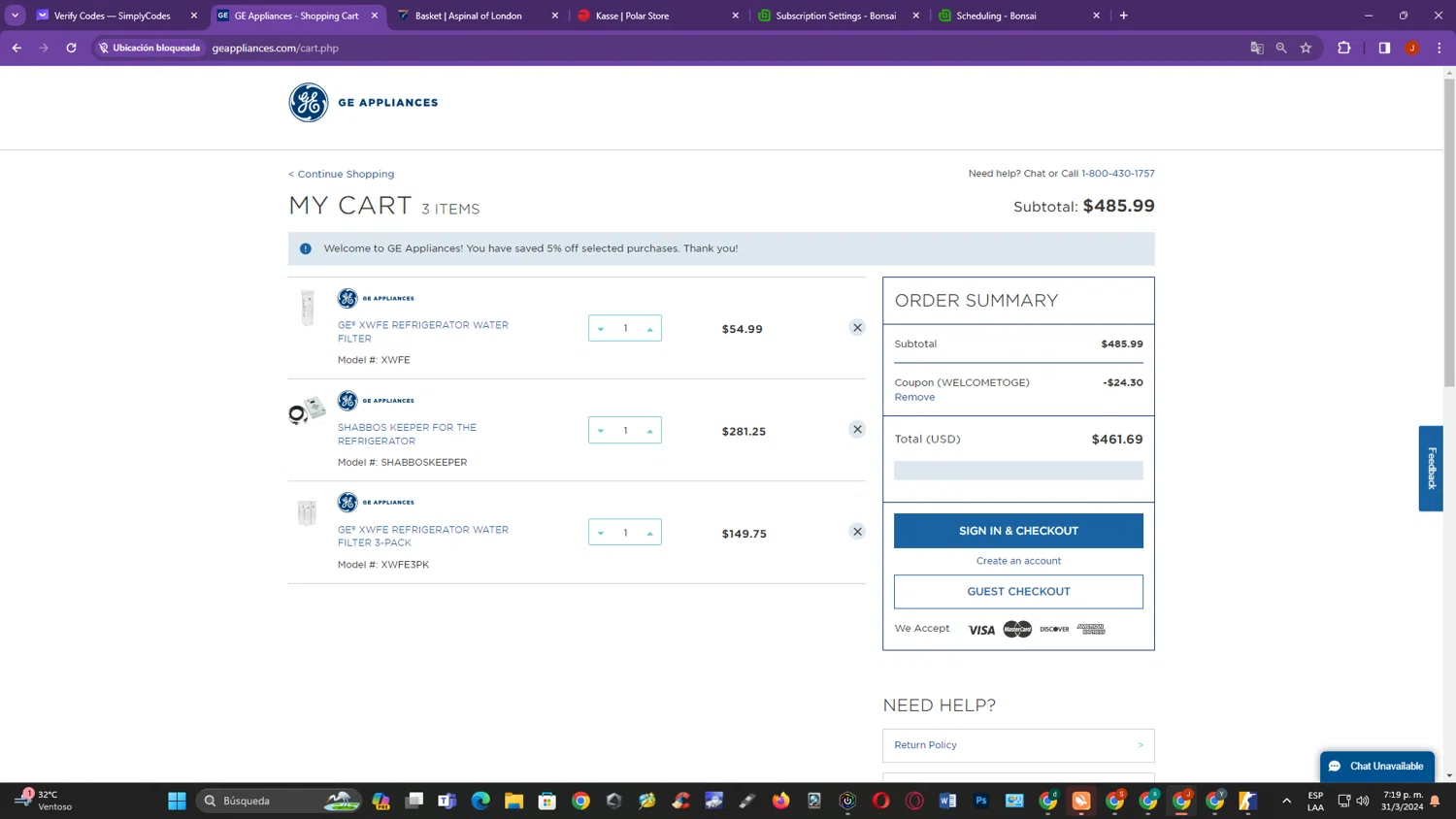The image size is (1456, 819).
Task: Toggle the browser side panel
Action: pyautogui.click(x=1384, y=48)
